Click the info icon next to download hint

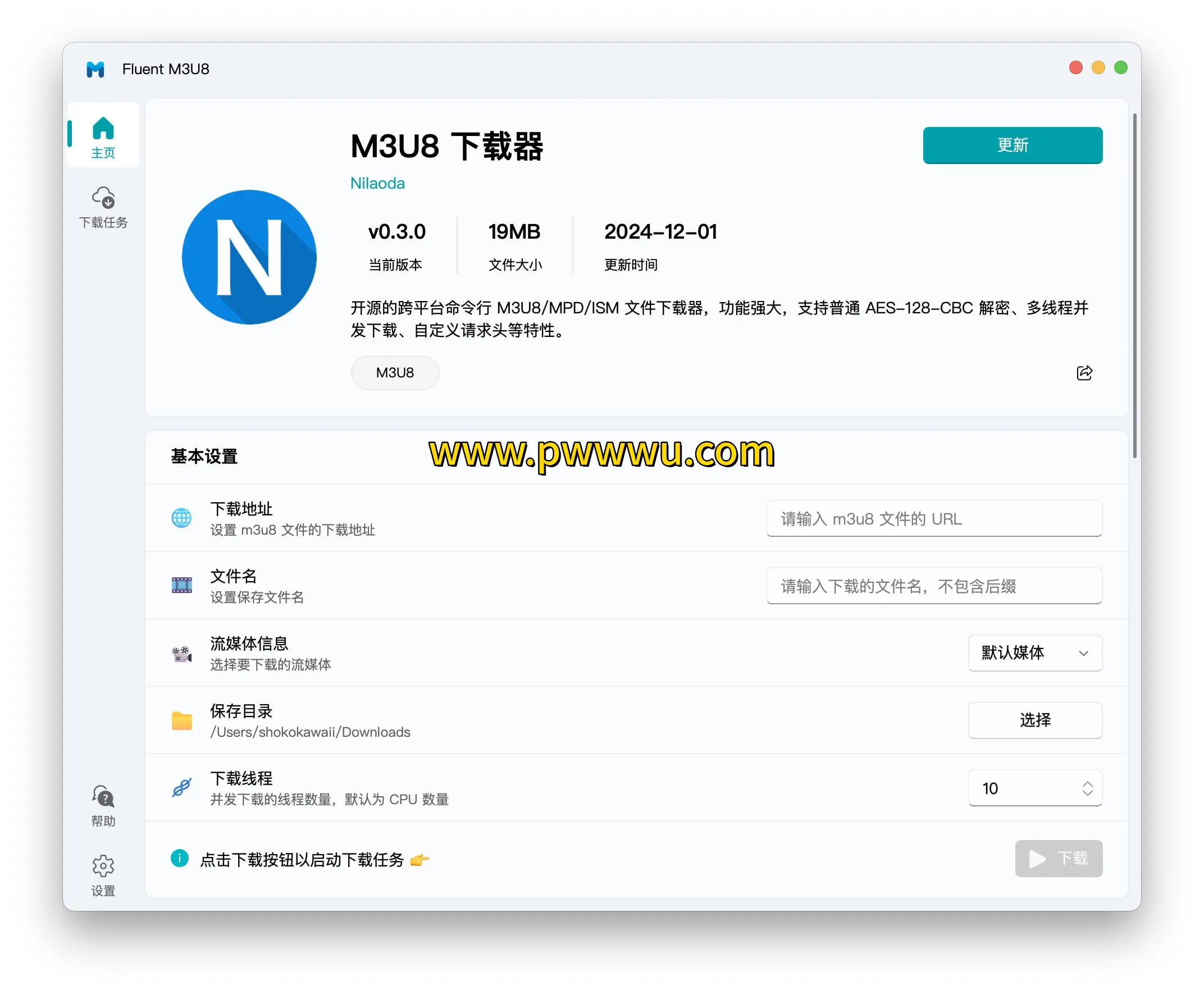click(180, 859)
